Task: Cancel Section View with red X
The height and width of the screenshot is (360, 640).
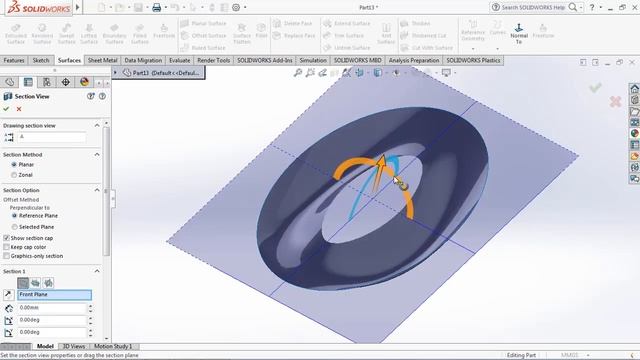Action: pos(19,109)
